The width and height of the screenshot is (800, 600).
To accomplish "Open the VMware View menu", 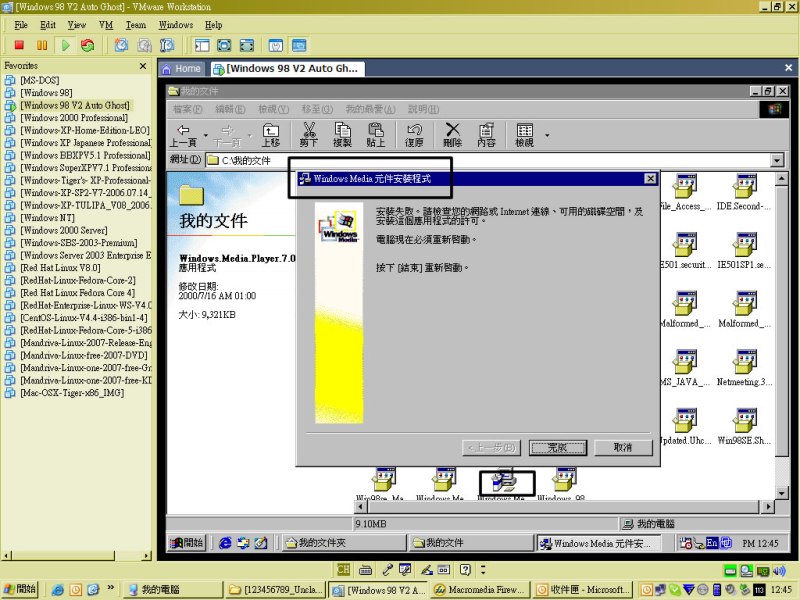I will tap(77, 25).
